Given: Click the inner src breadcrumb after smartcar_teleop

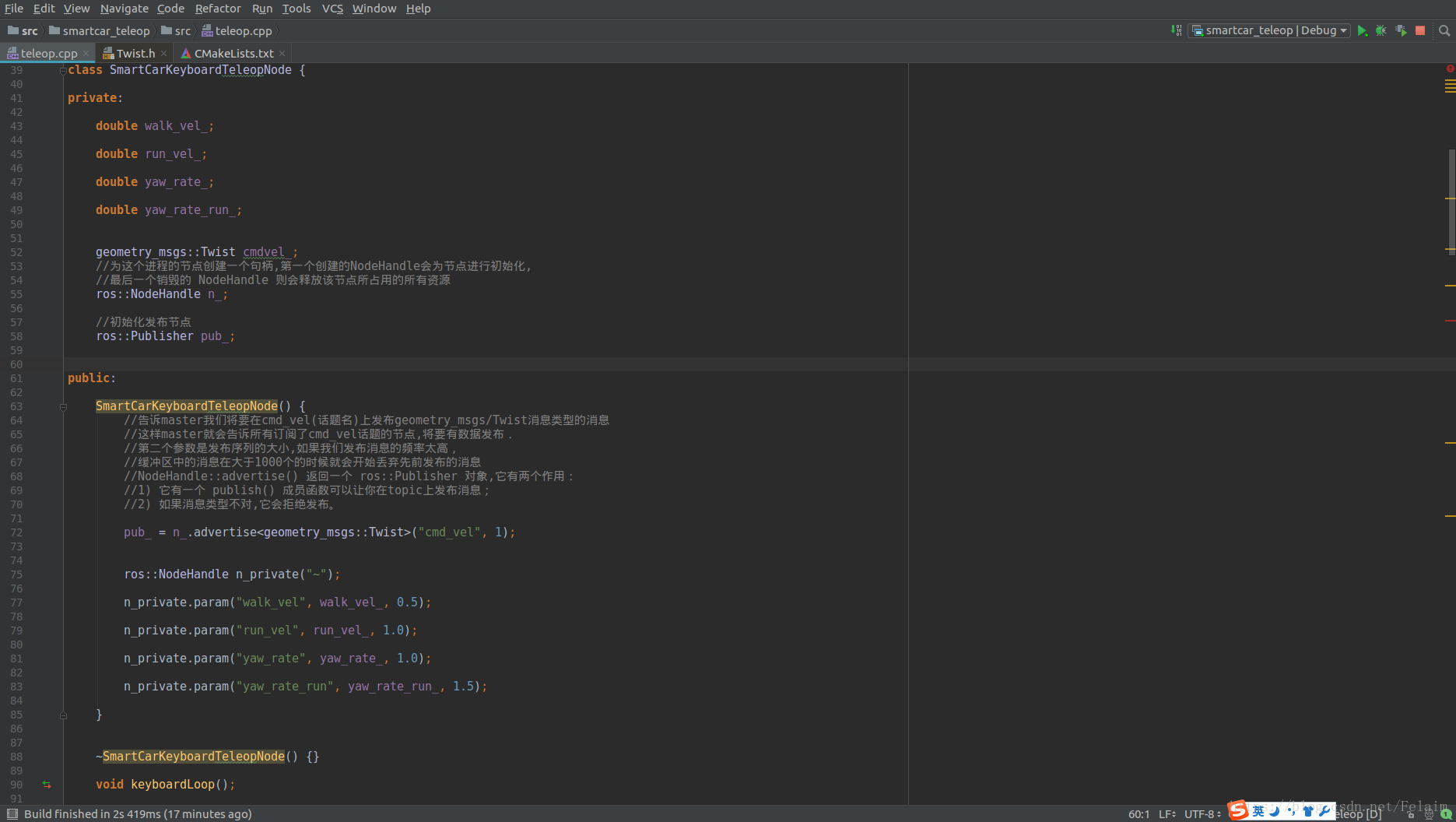Looking at the screenshot, I should (x=176, y=31).
